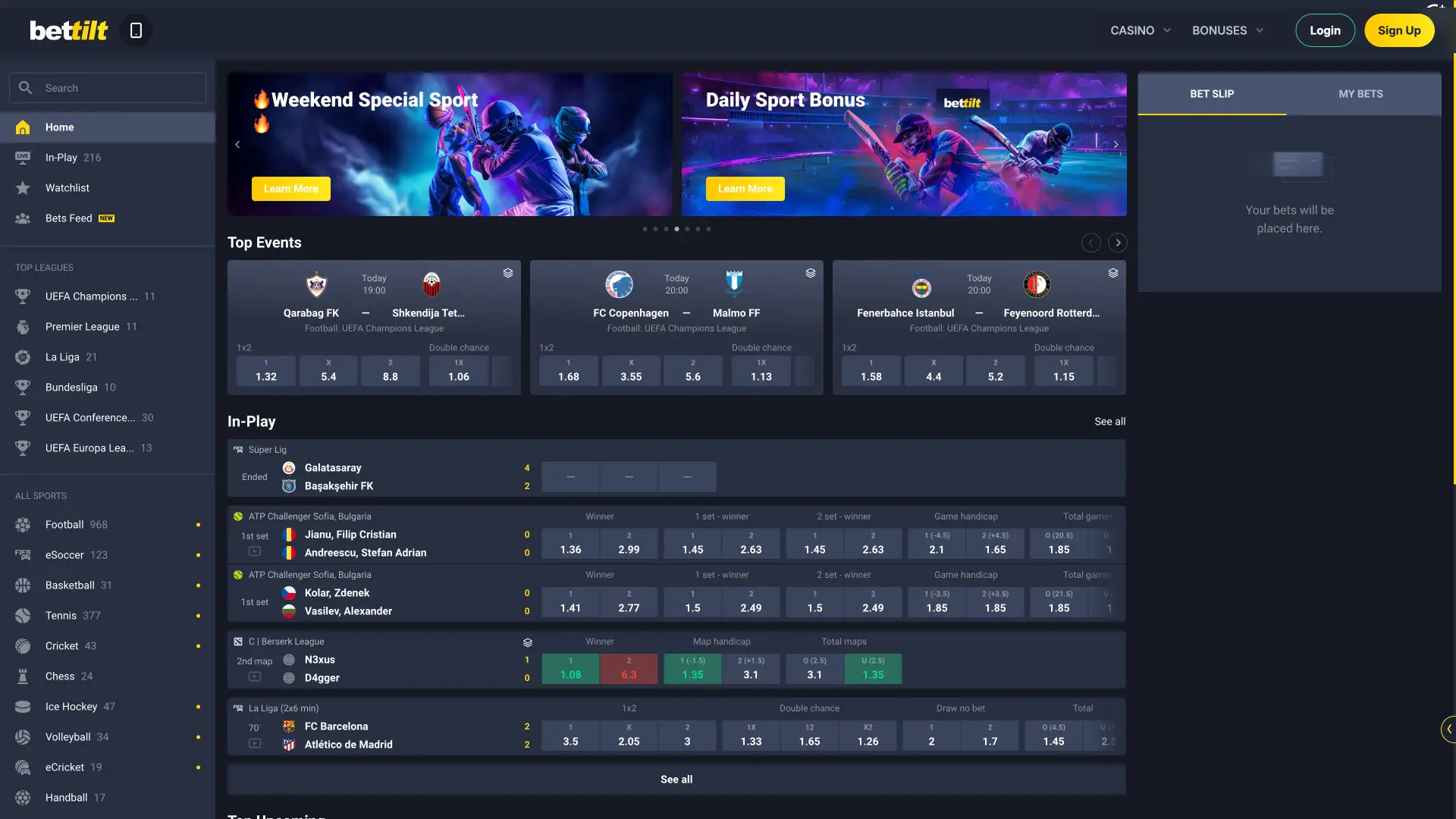Image resolution: width=1456 pixels, height=819 pixels.
Task: Click the Ice Hockey puck icon
Action: point(23,707)
